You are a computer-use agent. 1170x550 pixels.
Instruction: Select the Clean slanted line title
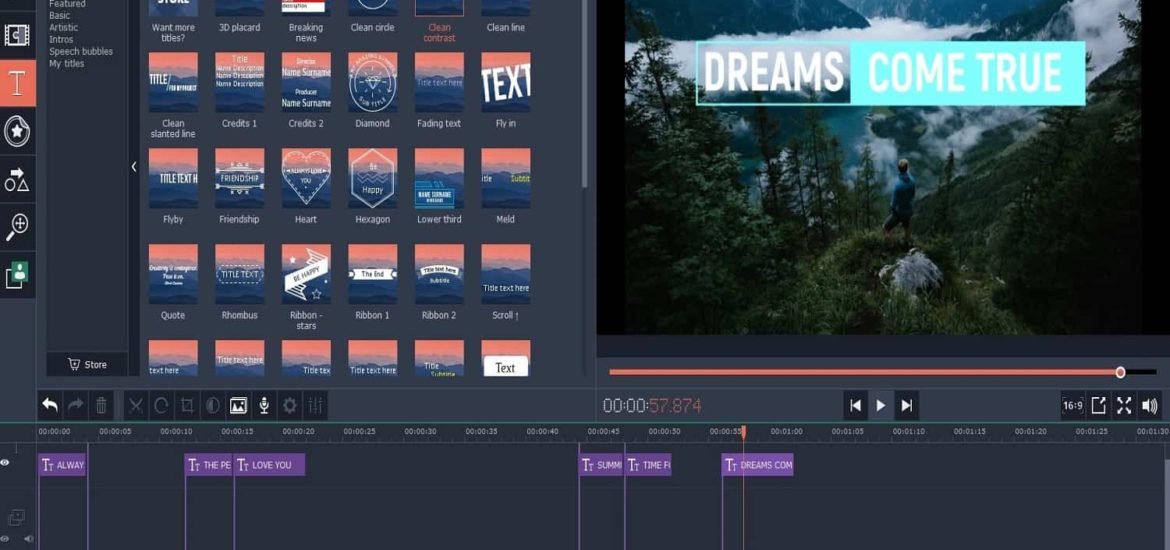(173, 82)
